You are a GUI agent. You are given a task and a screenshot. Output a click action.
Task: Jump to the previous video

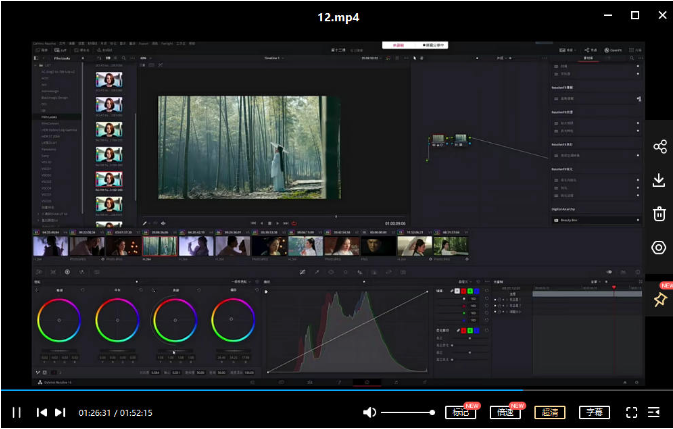tap(42, 413)
